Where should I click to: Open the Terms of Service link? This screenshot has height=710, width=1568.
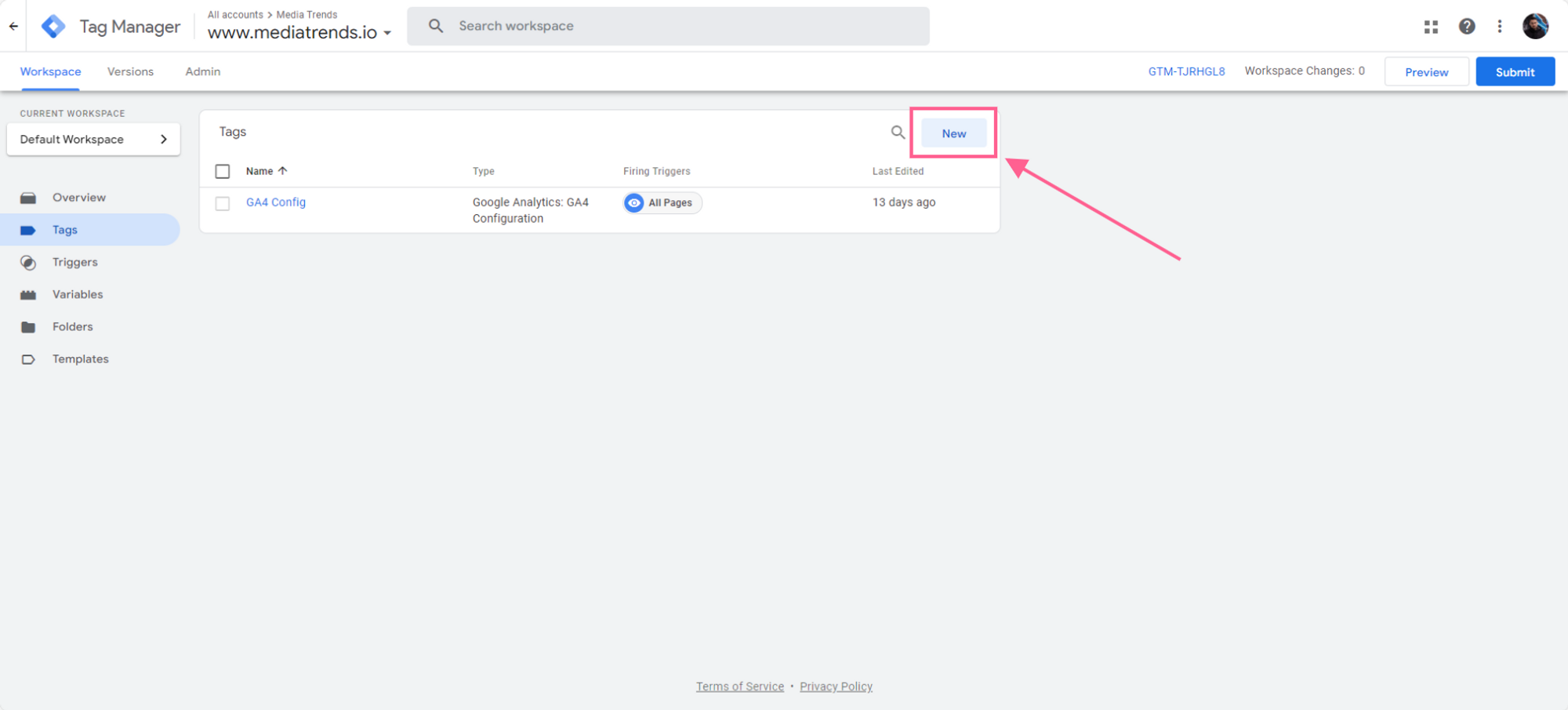click(739, 686)
